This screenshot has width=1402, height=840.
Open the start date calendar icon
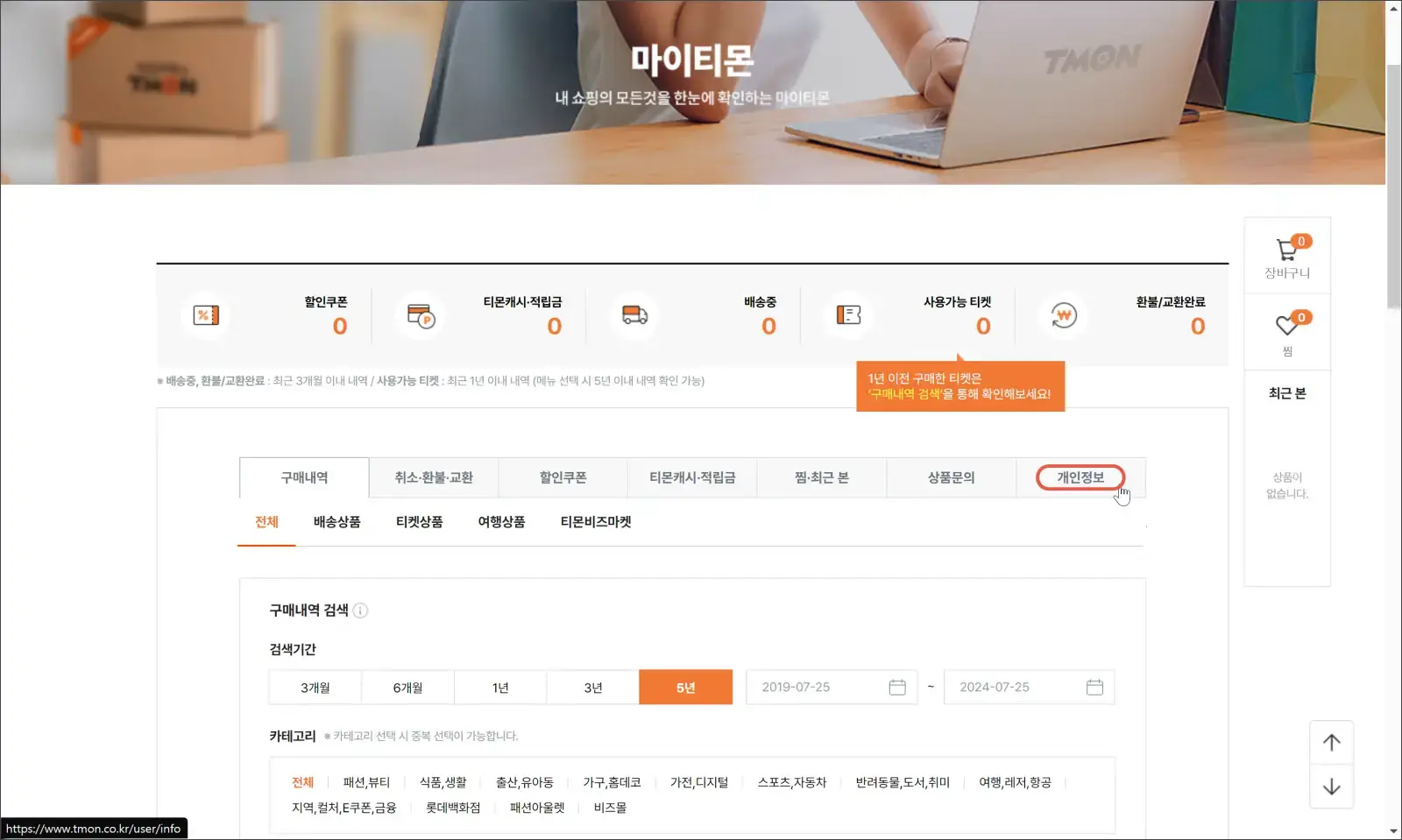tap(897, 688)
